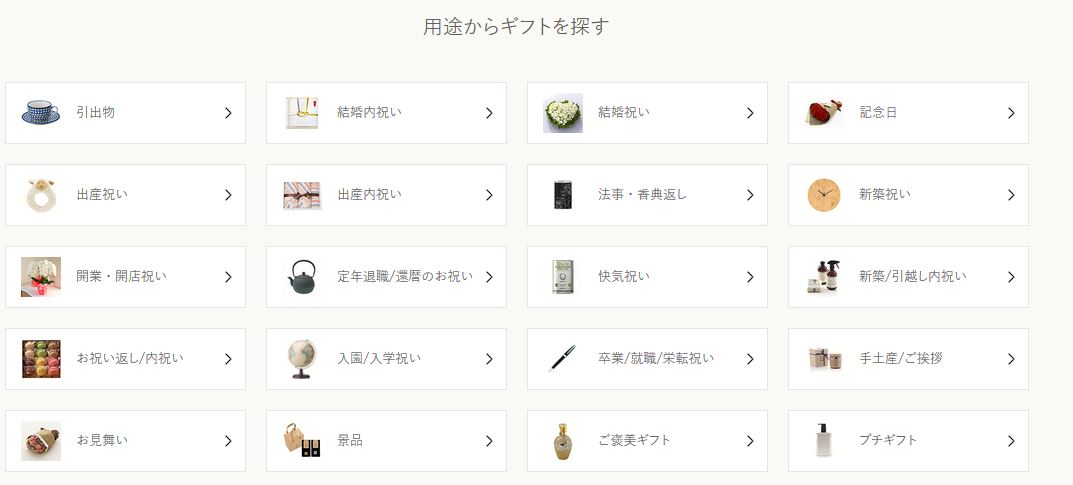
Task: Click the 新築/引越し内祝い product thumbnail
Action: (x=824, y=277)
